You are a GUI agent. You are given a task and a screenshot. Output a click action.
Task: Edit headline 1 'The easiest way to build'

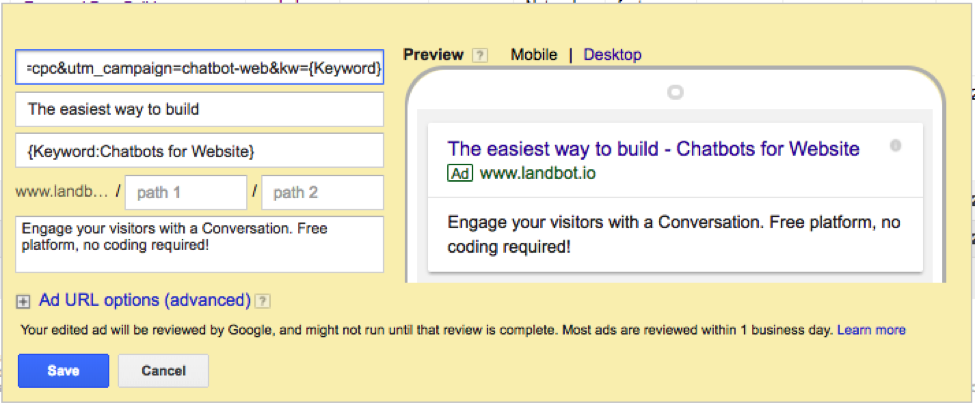[200, 109]
